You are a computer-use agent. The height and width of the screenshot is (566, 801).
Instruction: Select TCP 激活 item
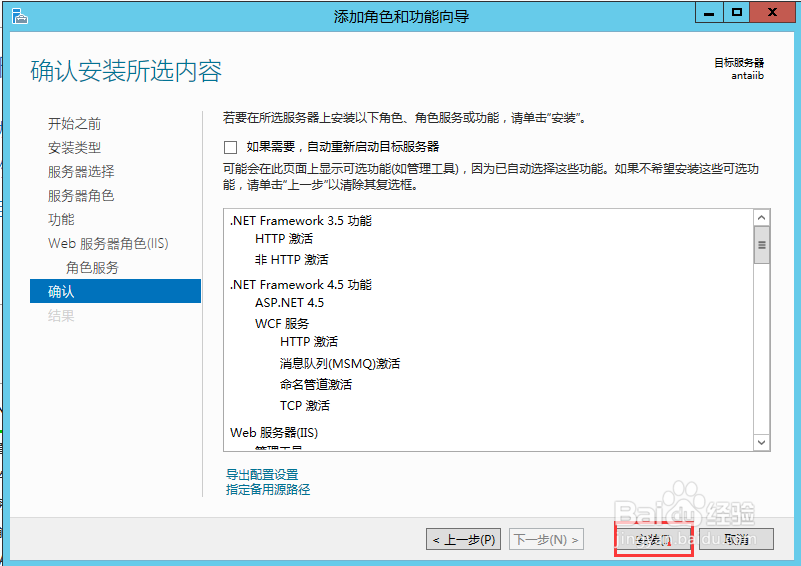coord(305,406)
